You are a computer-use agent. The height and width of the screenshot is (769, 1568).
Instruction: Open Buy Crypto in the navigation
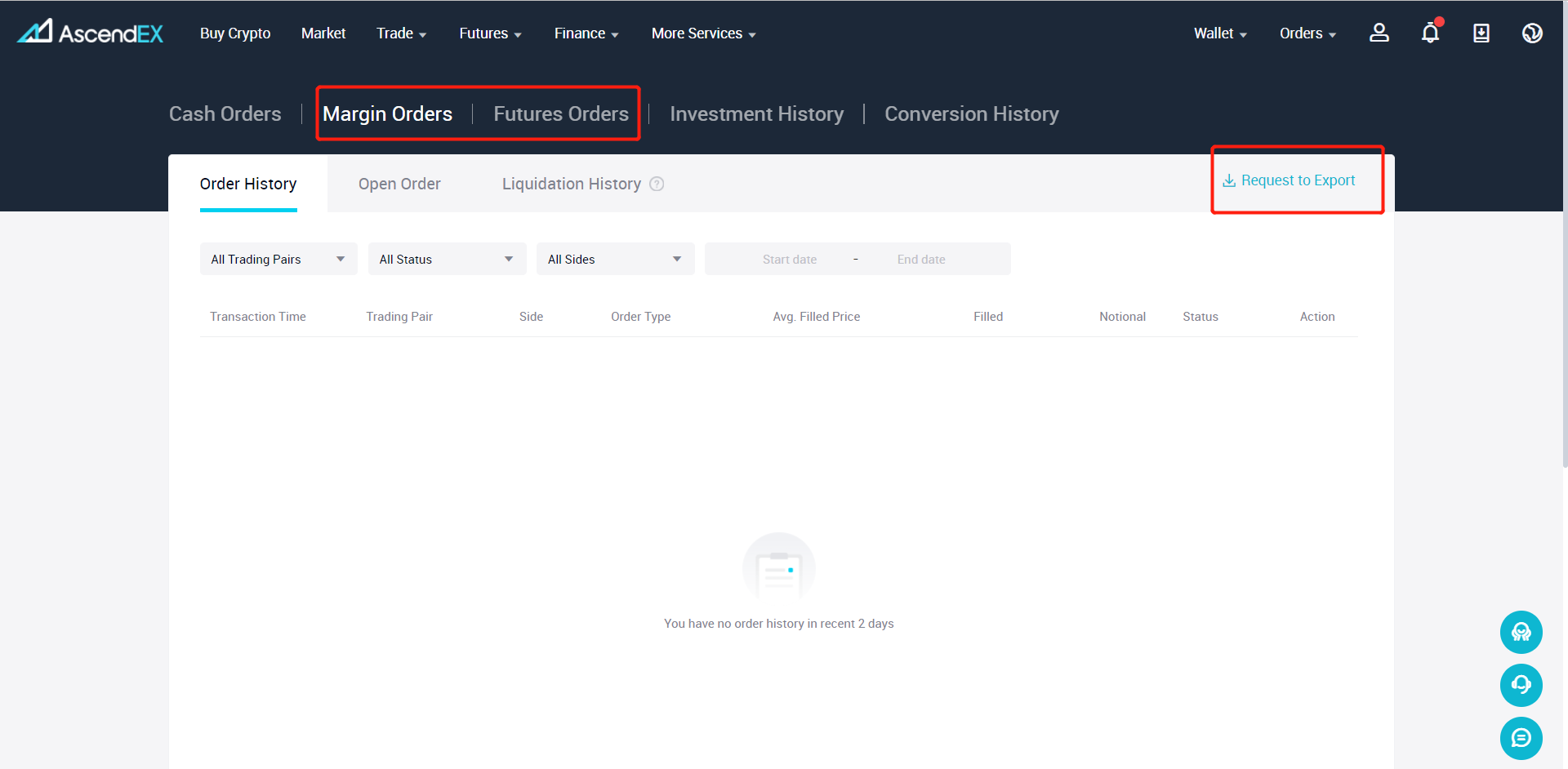tap(235, 33)
